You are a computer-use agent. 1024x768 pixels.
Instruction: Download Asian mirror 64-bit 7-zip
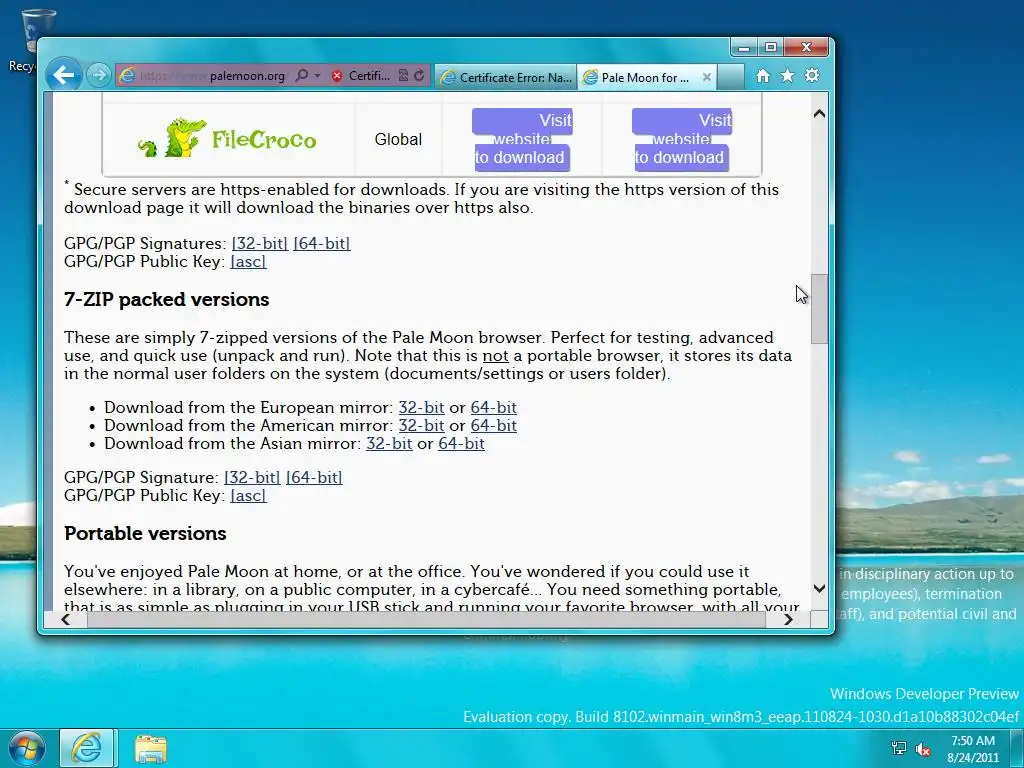(461, 444)
